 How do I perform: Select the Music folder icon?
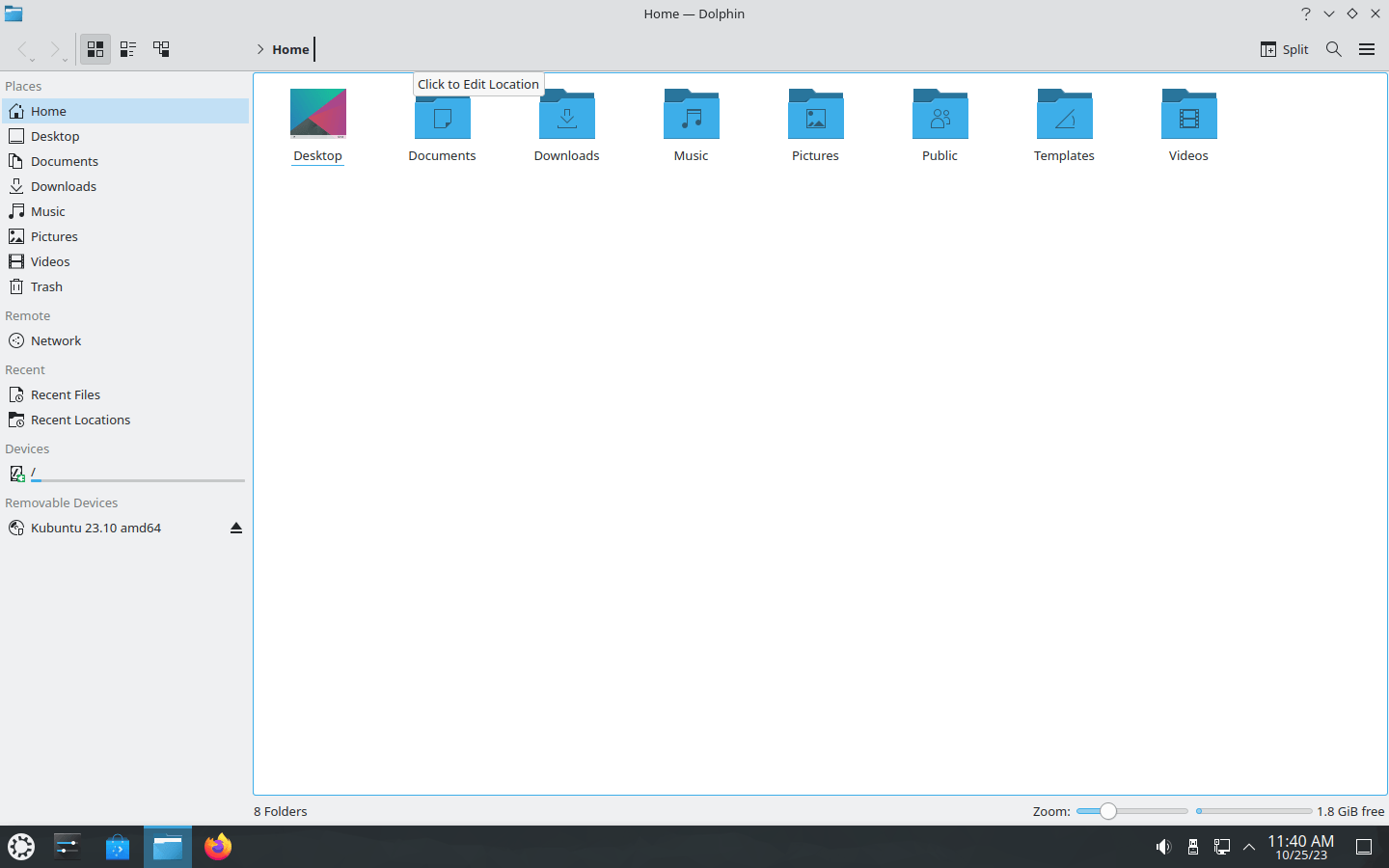[x=692, y=114]
